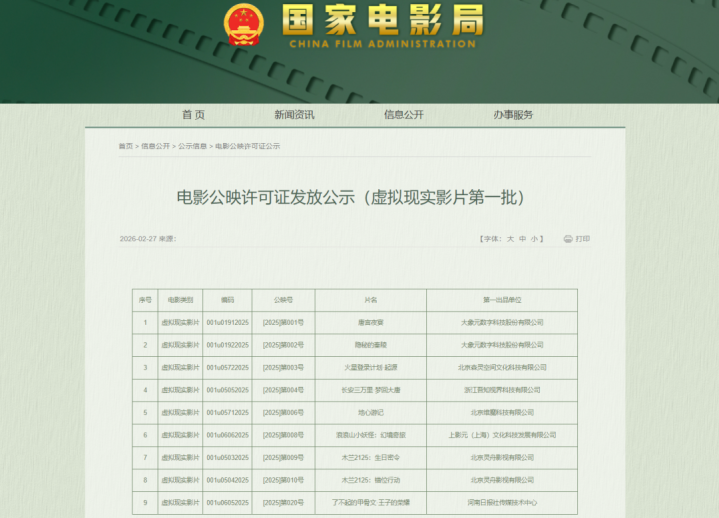Click code cell 001u01922025
Viewport: 719px width, 518px height.
(227, 345)
